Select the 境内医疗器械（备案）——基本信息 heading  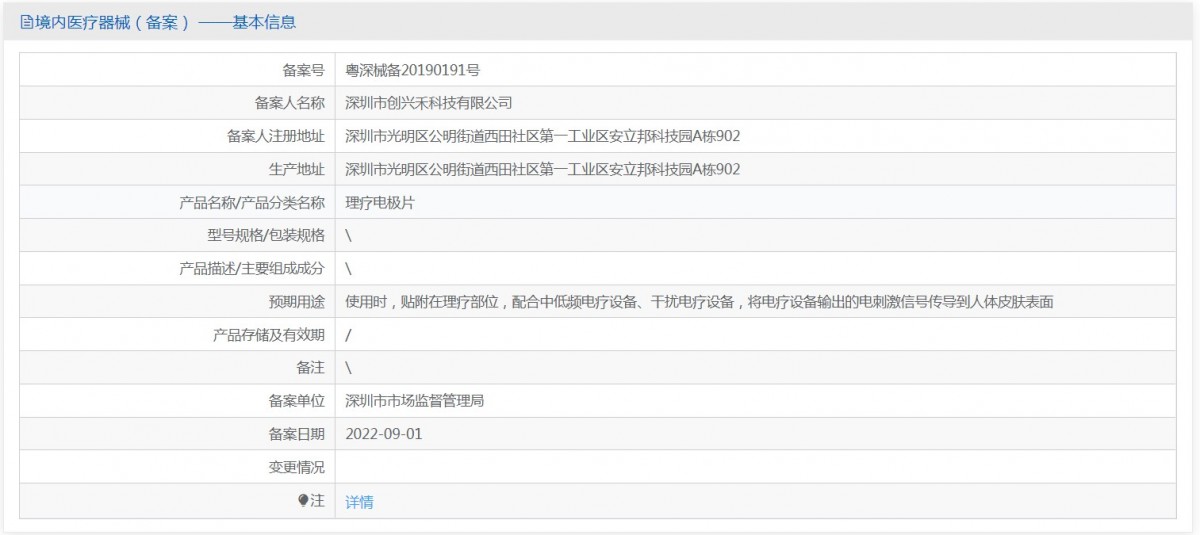tap(164, 21)
